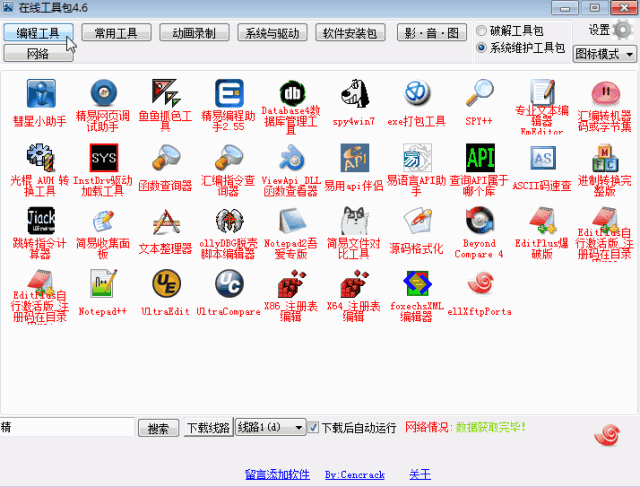Launch EditPlus爆破版 icon

click(x=543, y=221)
